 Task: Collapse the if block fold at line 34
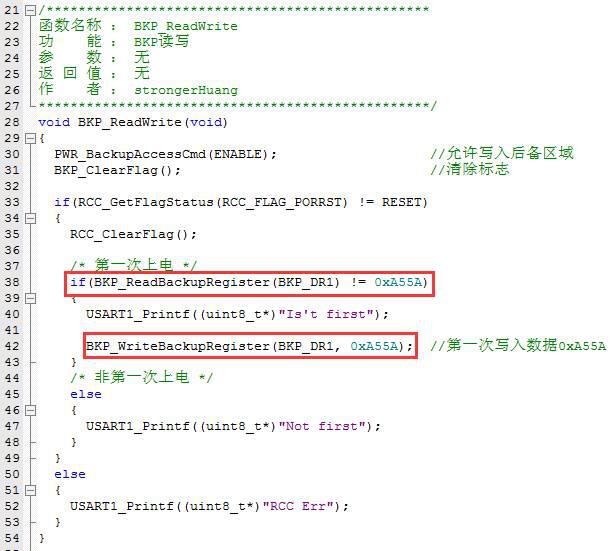coord(30,218)
